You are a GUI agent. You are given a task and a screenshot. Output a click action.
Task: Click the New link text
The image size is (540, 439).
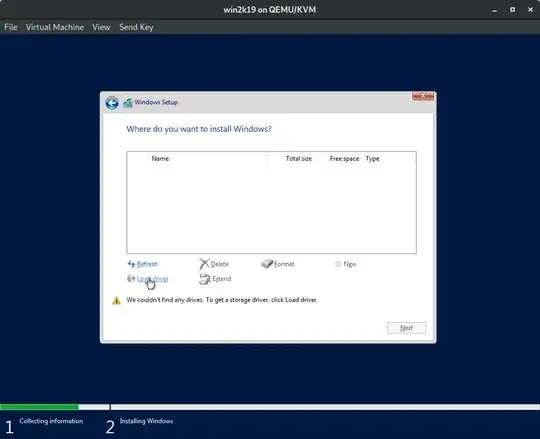coord(350,264)
